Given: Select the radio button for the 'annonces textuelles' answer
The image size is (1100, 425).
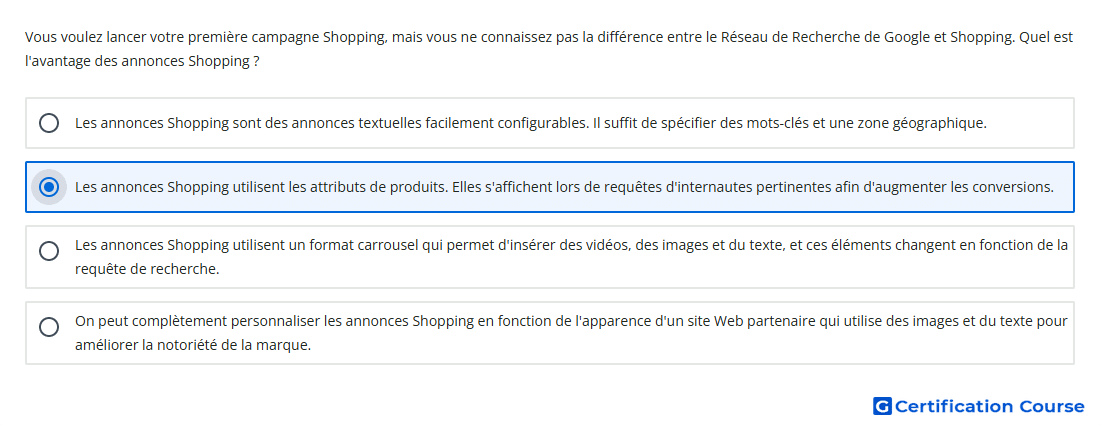Looking at the screenshot, I should tap(49, 123).
